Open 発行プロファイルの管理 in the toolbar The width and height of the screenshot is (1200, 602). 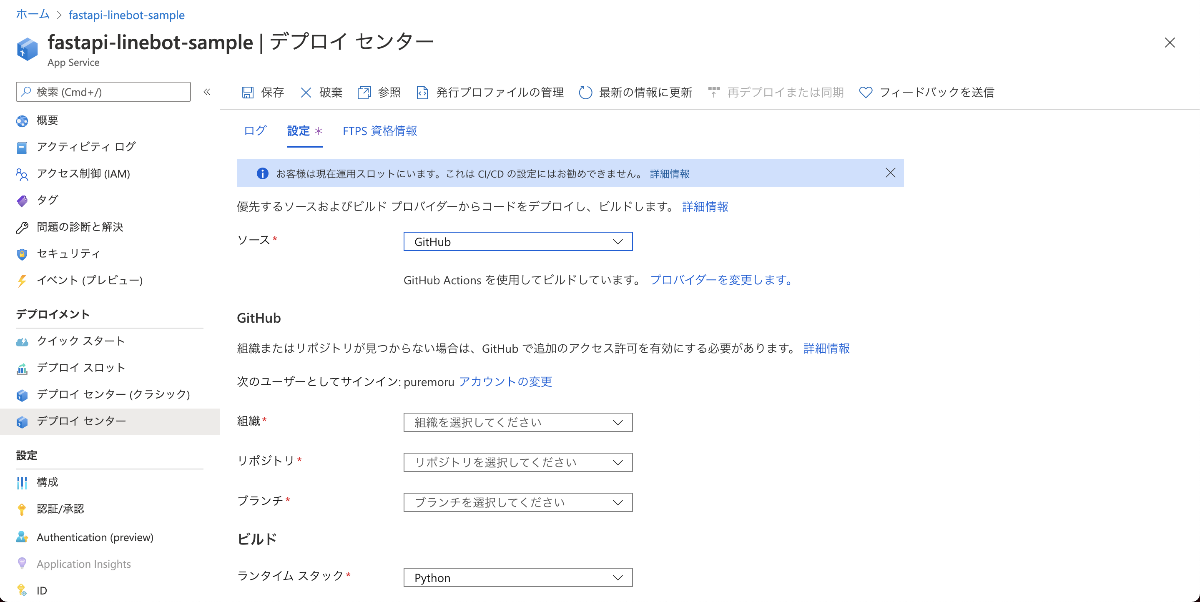pos(489,92)
